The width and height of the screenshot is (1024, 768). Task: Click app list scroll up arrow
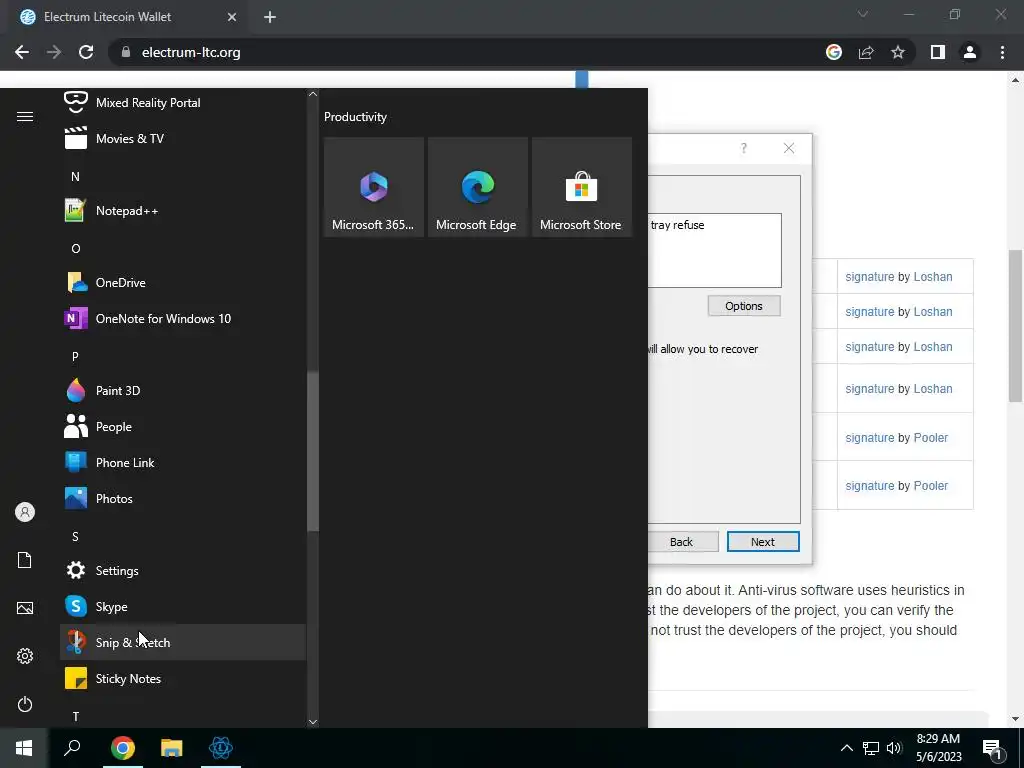click(x=313, y=94)
